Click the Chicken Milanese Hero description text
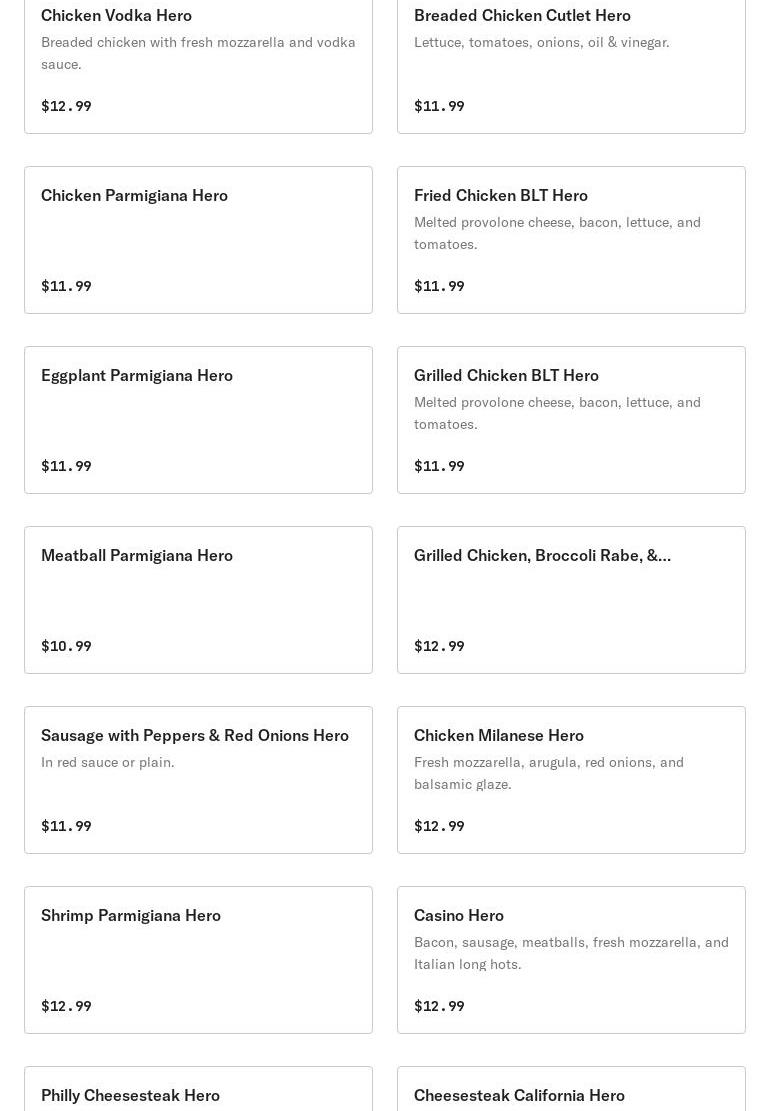770x1111 pixels. pyautogui.click(x=549, y=773)
